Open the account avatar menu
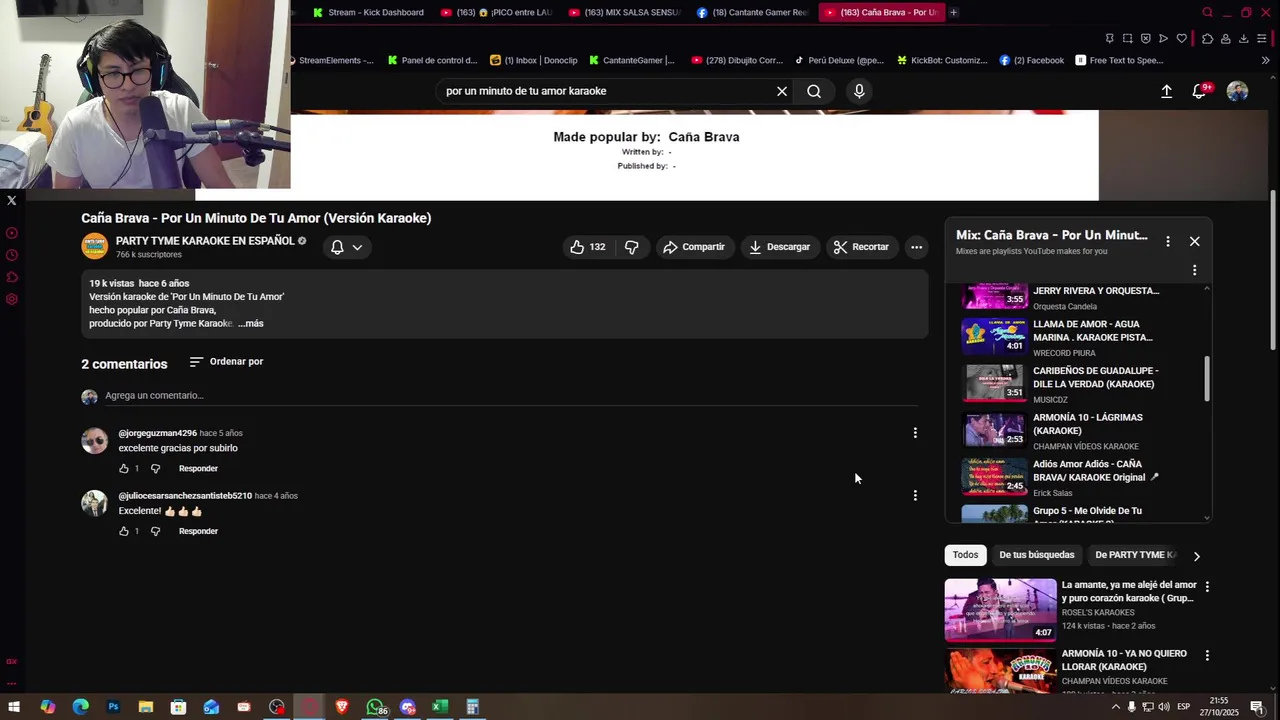Screen dimensions: 1280x720 click(1237, 91)
